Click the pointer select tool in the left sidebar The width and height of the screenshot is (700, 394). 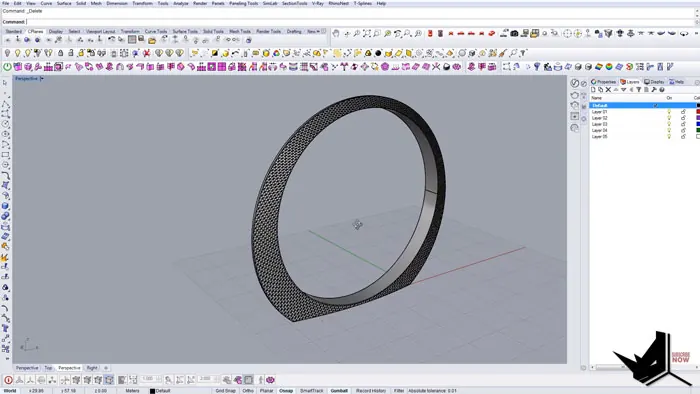(x=5, y=83)
